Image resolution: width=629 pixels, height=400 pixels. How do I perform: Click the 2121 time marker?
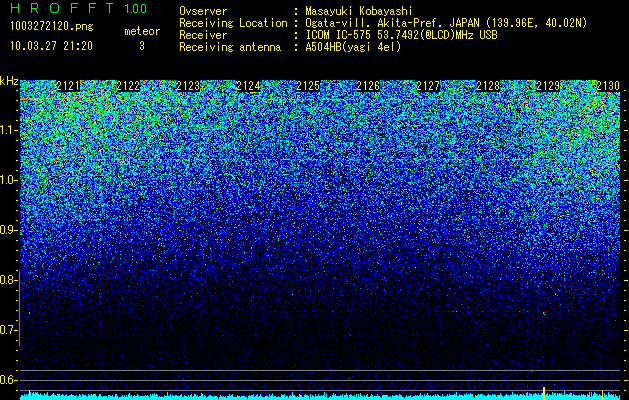[x=68, y=86]
